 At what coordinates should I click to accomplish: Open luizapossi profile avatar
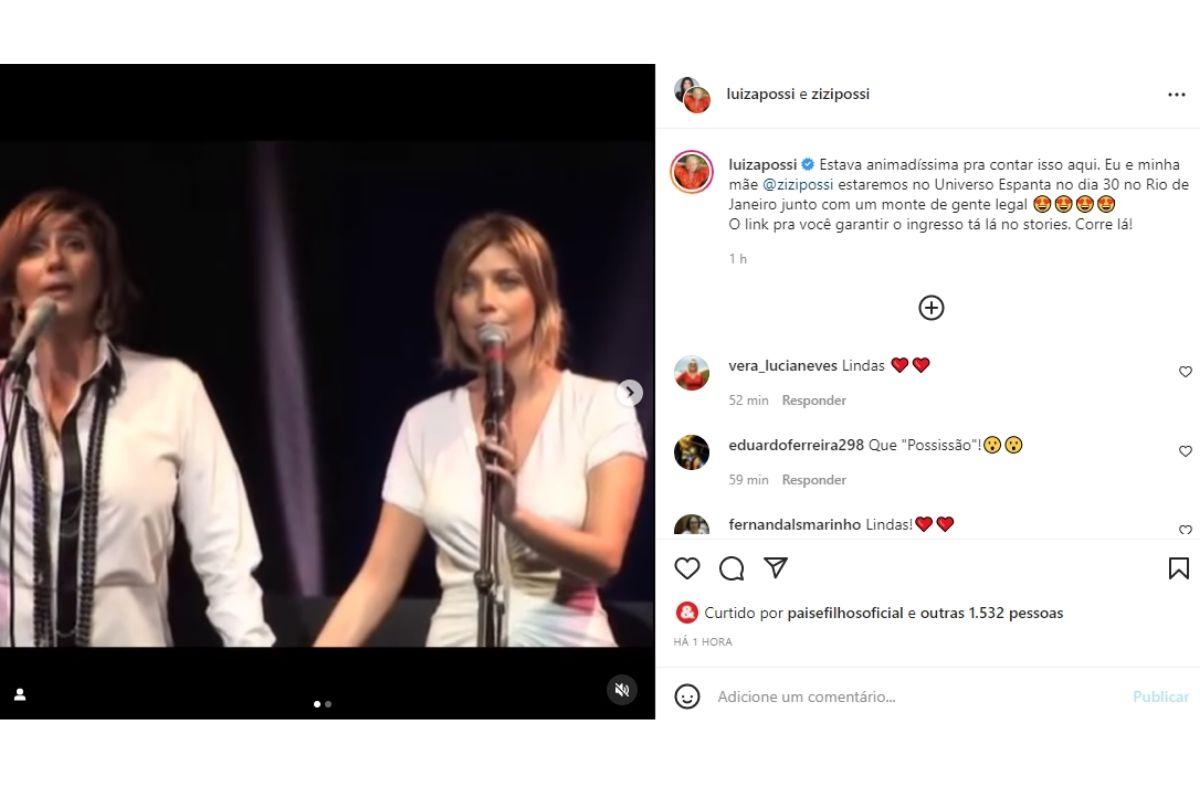click(691, 172)
